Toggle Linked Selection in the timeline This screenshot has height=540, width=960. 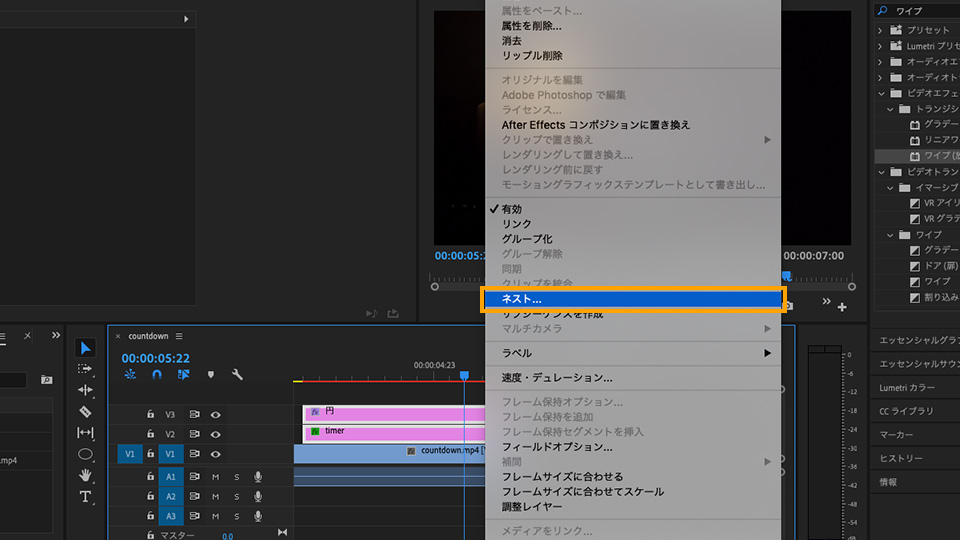(x=183, y=374)
